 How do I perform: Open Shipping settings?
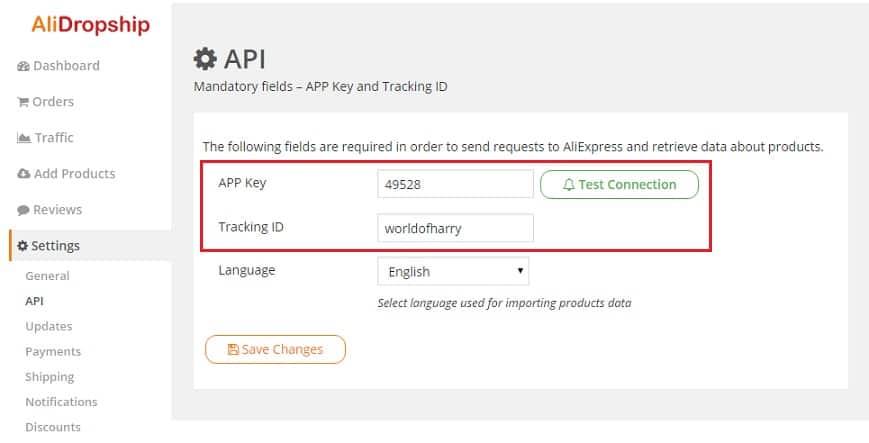(x=49, y=377)
